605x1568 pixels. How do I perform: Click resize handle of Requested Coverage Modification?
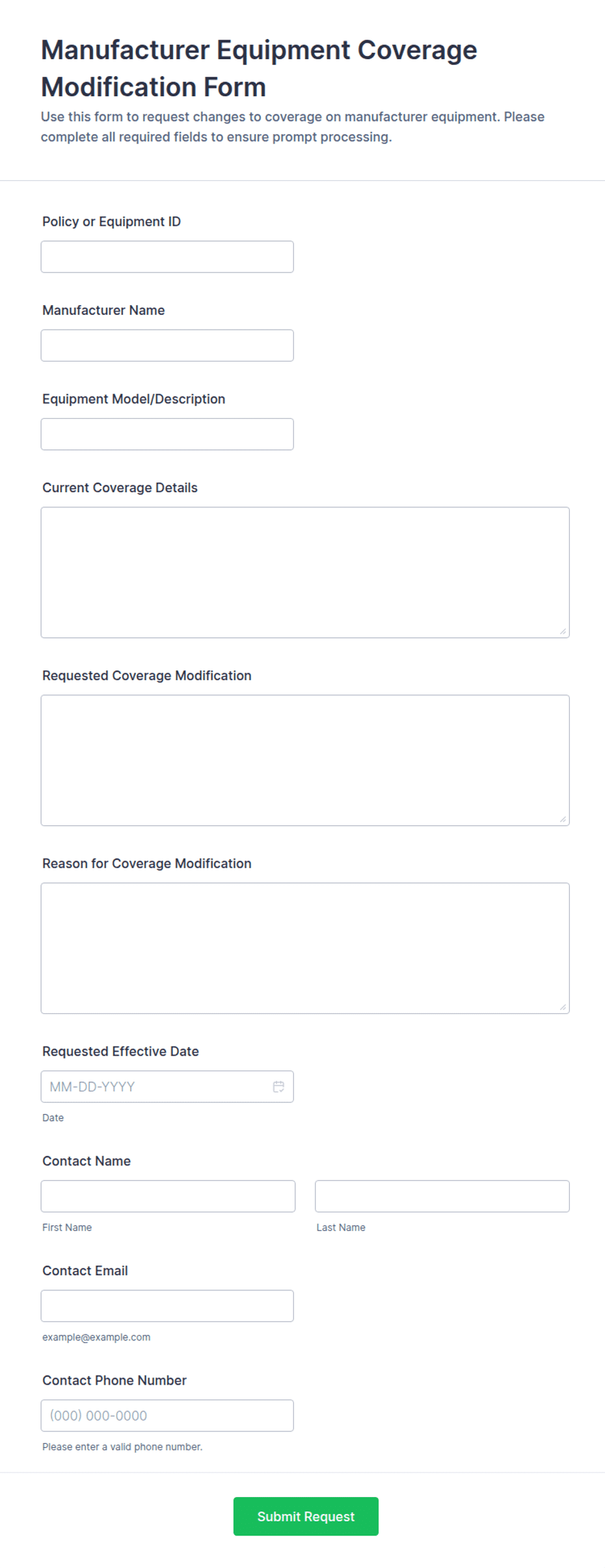tap(563, 819)
